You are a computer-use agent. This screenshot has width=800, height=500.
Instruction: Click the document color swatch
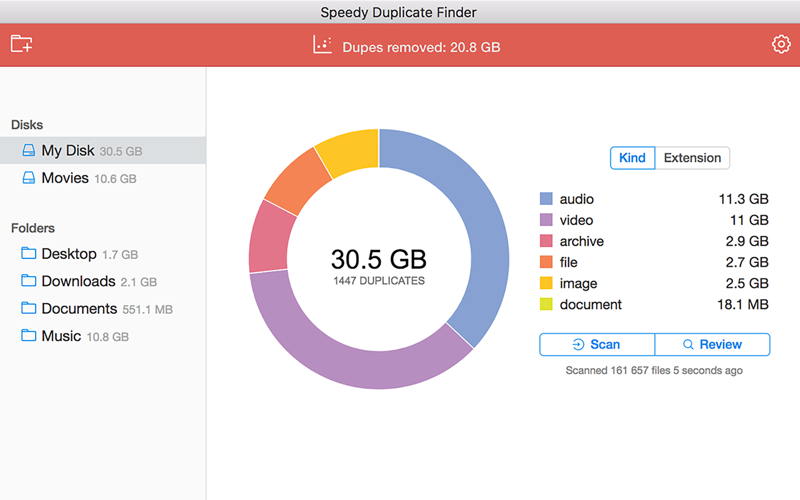point(546,304)
